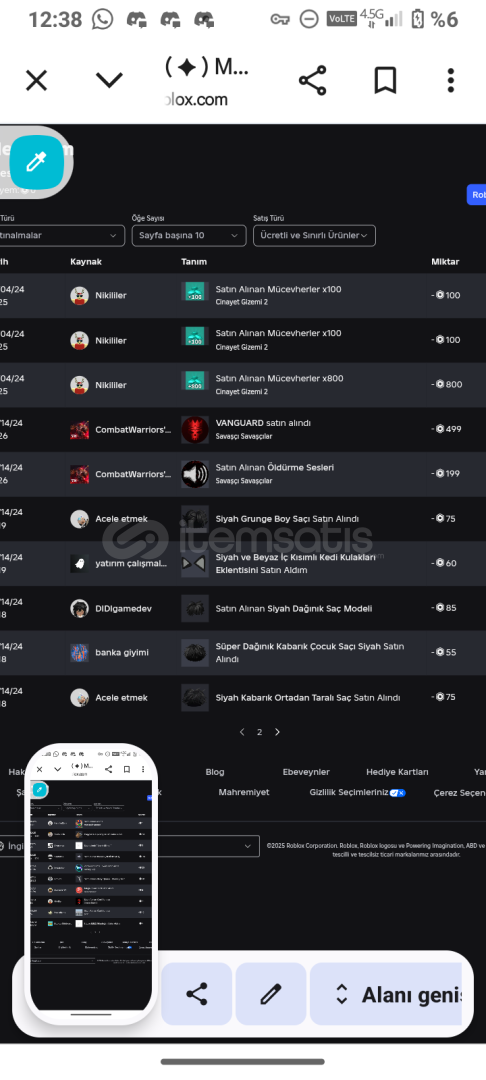This screenshot has width=486, height=1080.
Task: Open the Sayfa başına 10 dropdown
Action: (x=189, y=236)
